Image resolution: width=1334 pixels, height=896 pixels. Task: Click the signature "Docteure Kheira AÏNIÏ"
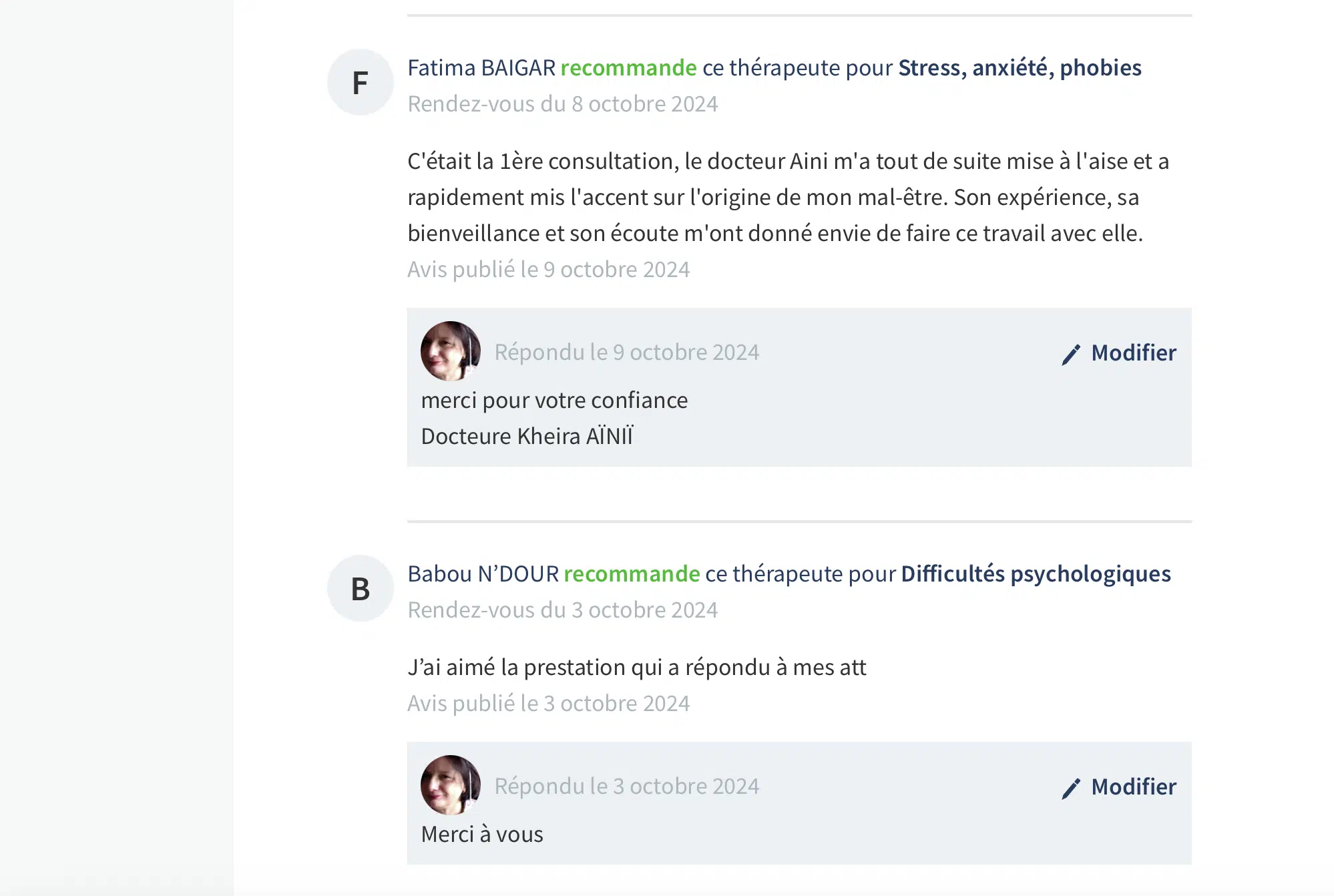(x=527, y=437)
